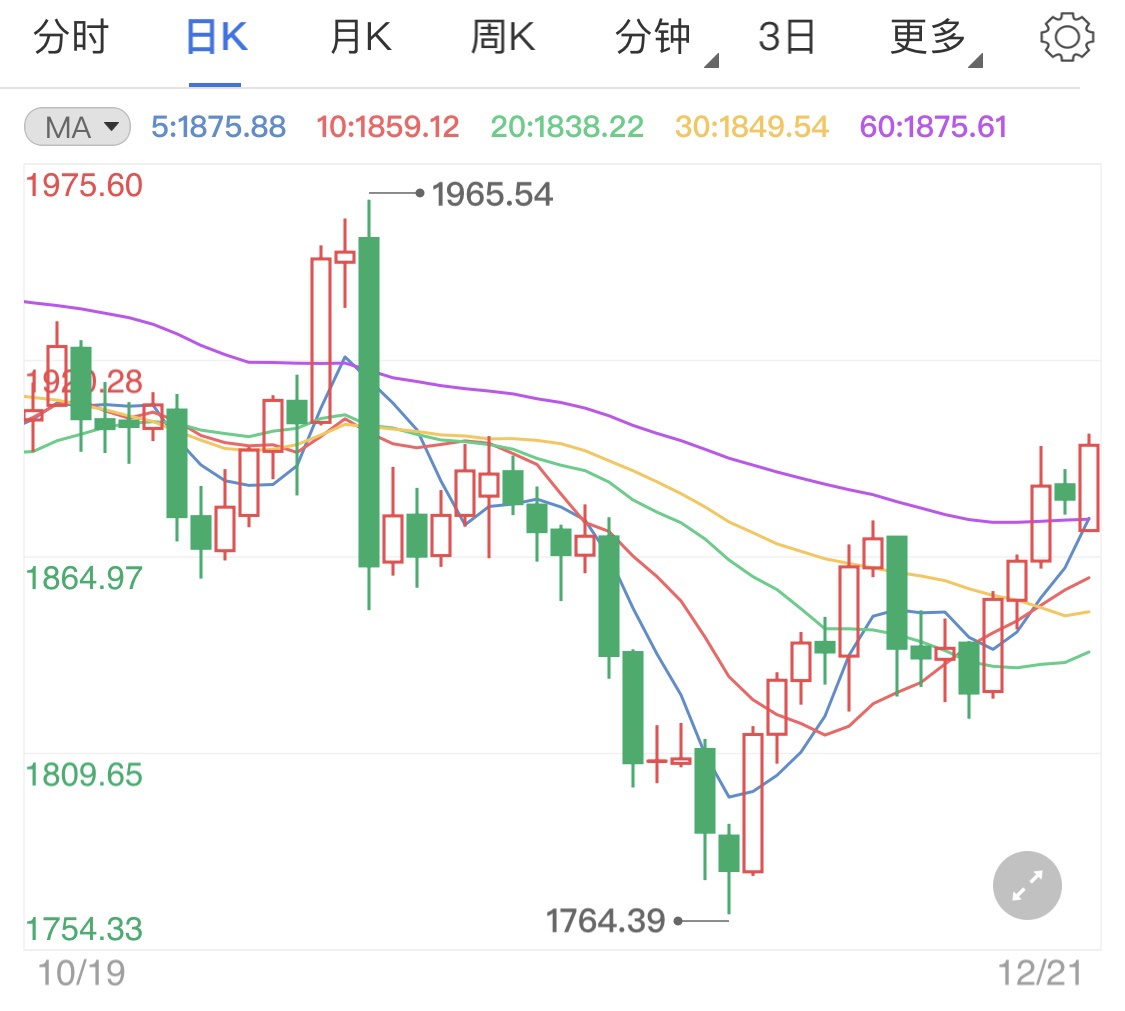The width and height of the screenshot is (1125, 1011).
Task: Click the purple MA60 value 1875.61
Action: point(933,127)
